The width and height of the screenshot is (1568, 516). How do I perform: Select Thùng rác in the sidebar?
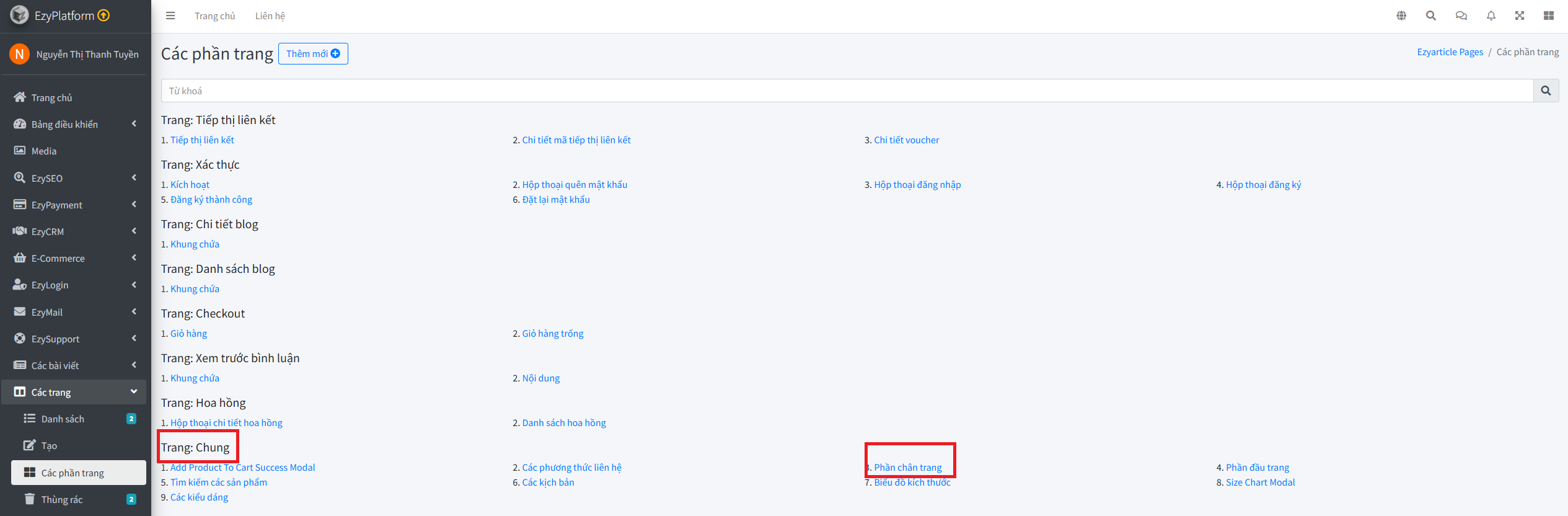point(62,499)
